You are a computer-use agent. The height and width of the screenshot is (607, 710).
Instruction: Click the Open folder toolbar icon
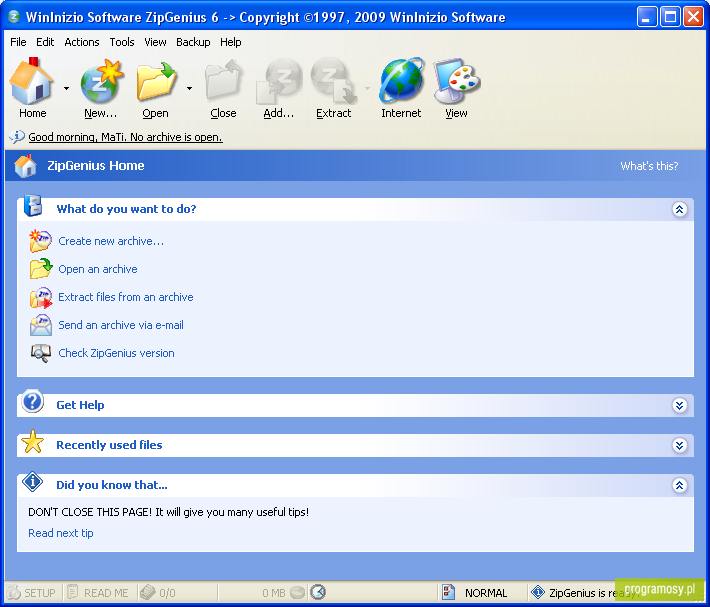pyautogui.click(x=156, y=81)
